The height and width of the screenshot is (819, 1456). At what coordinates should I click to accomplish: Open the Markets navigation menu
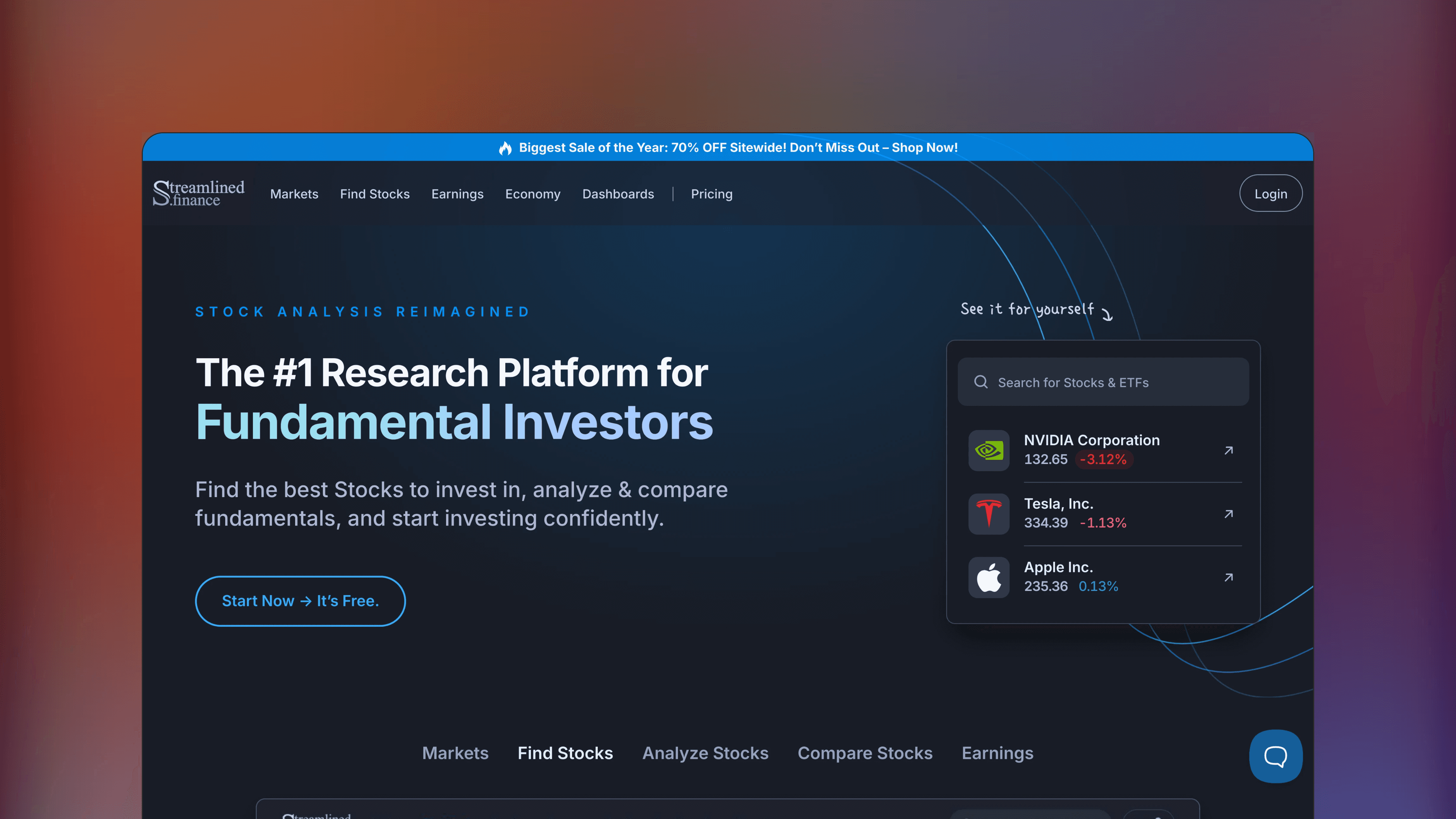294,193
